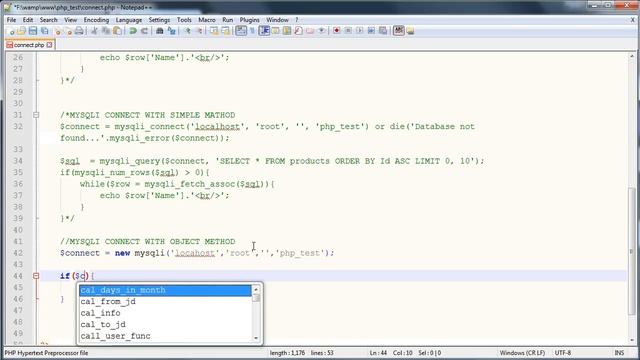640x360 pixels.
Task: Click the UTF-8 encoding status field
Action: tap(563, 353)
